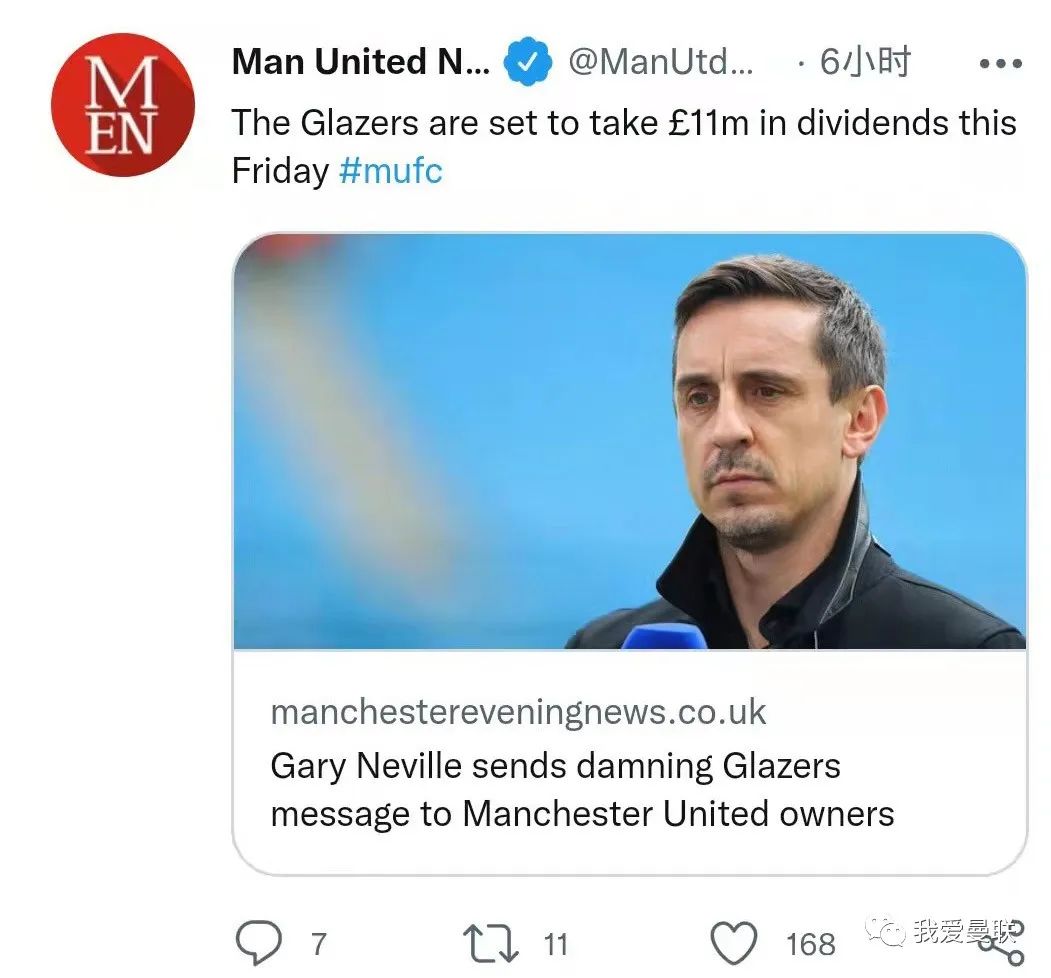Open the "Gary Neville sends damning Glazers" headline
The width and height of the screenshot is (1051, 978).
coord(555,766)
